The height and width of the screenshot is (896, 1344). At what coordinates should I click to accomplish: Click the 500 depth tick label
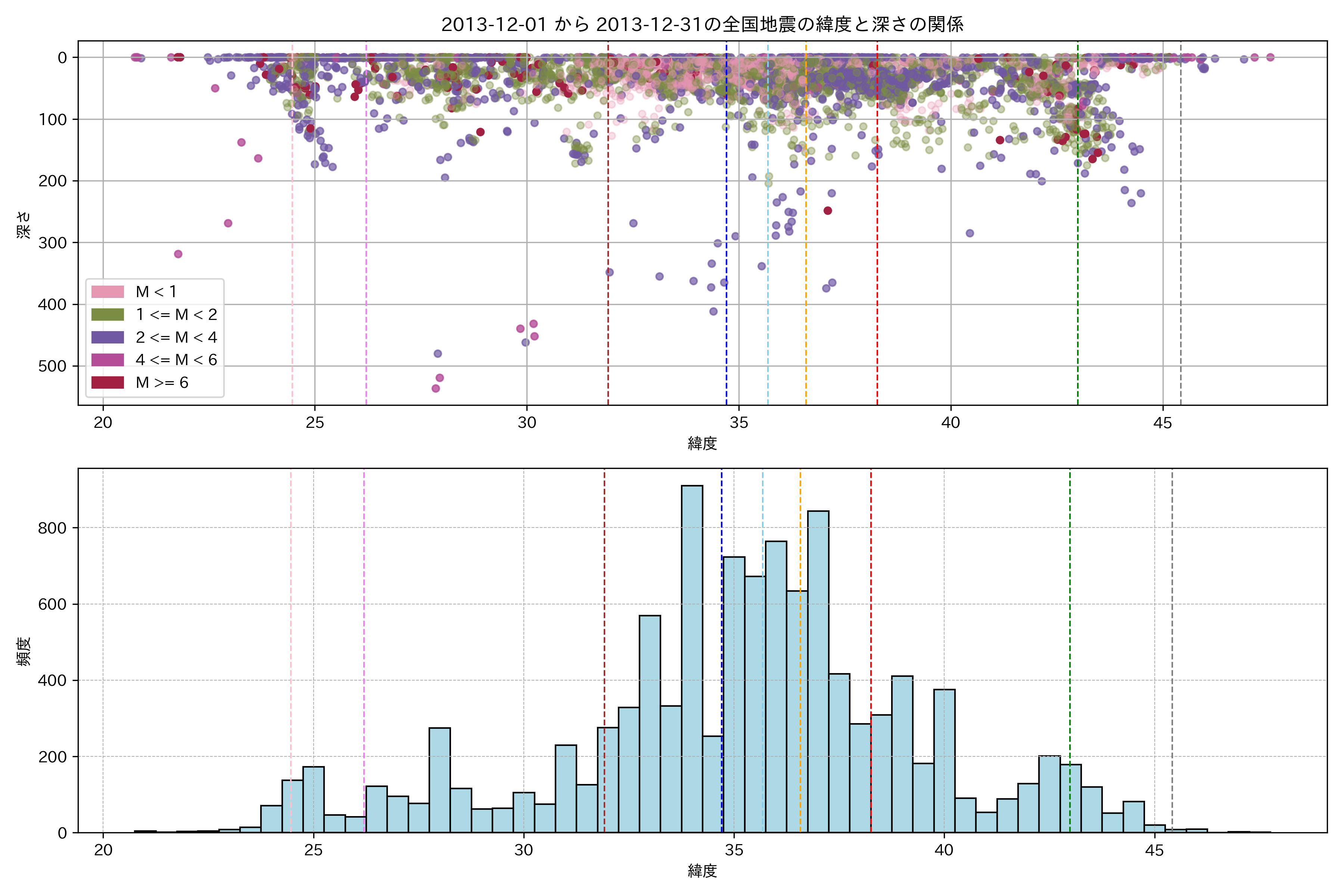click(53, 366)
